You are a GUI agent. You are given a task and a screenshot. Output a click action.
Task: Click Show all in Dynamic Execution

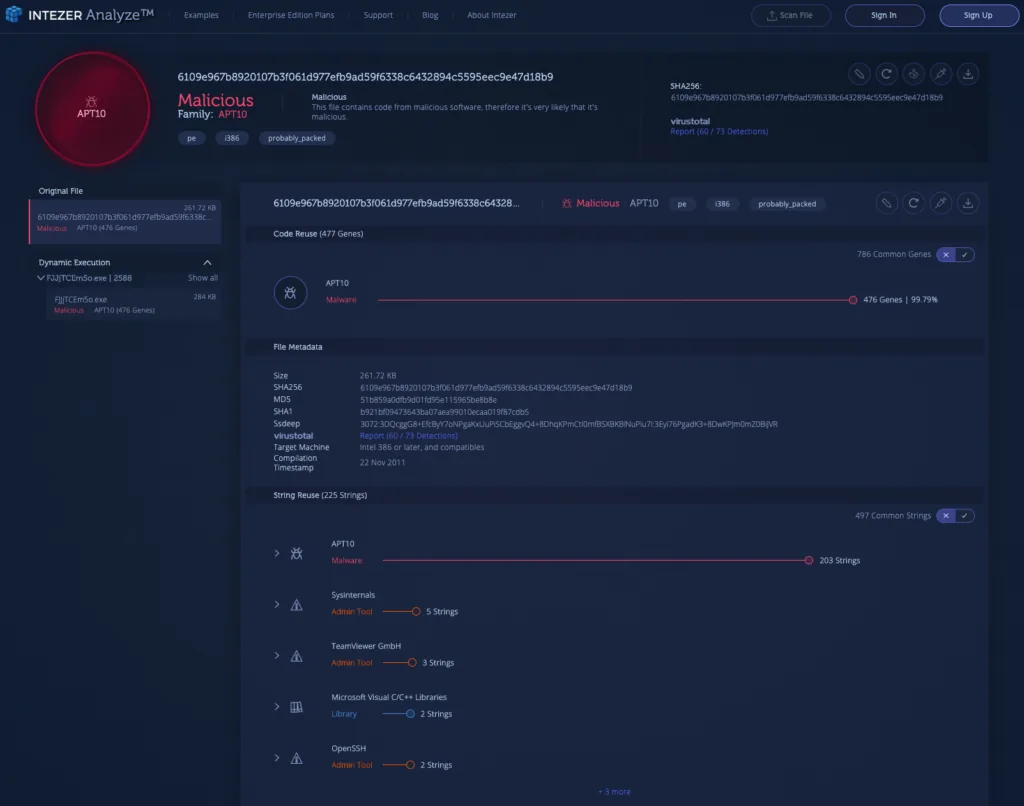coord(202,278)
